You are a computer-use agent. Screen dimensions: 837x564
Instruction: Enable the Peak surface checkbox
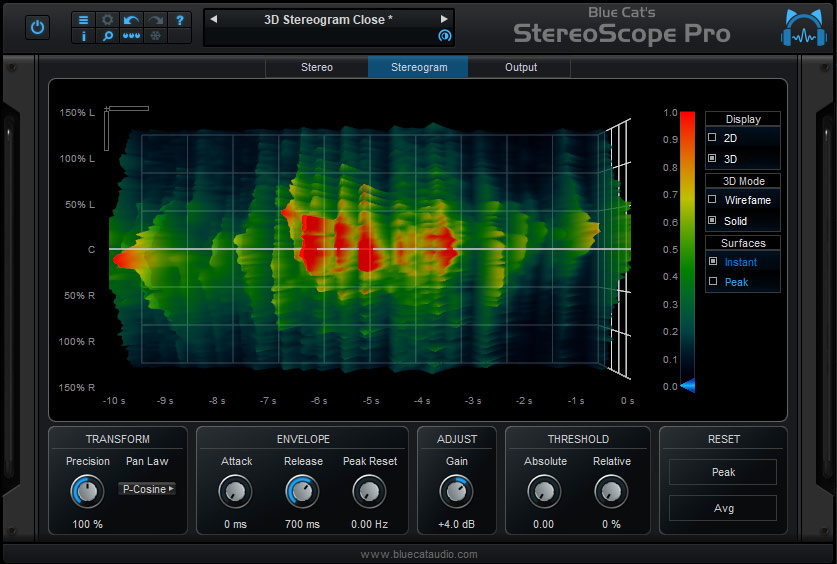pos(712,282)
